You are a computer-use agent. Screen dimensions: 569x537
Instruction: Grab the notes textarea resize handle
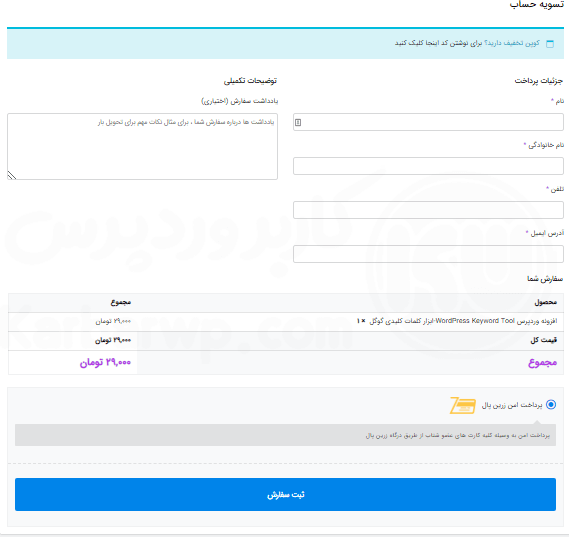[12, 175]
